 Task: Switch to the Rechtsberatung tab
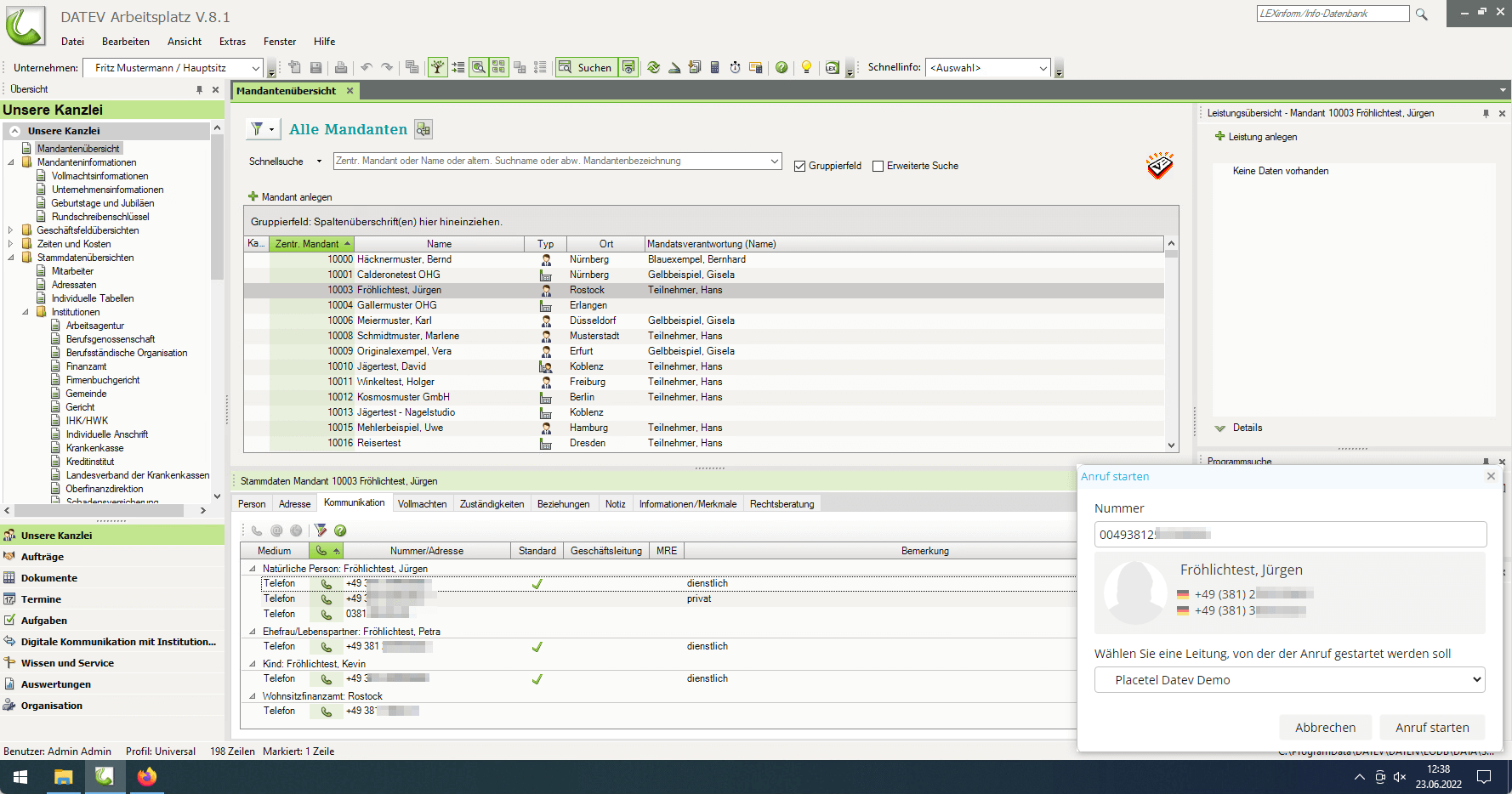(782, 504)
